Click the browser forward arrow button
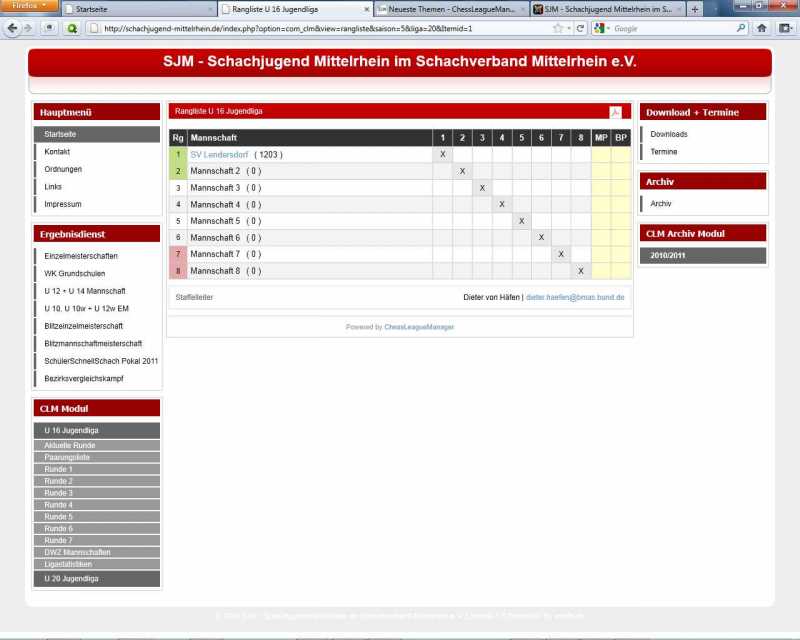800x640 pixels. pos(29,28)
